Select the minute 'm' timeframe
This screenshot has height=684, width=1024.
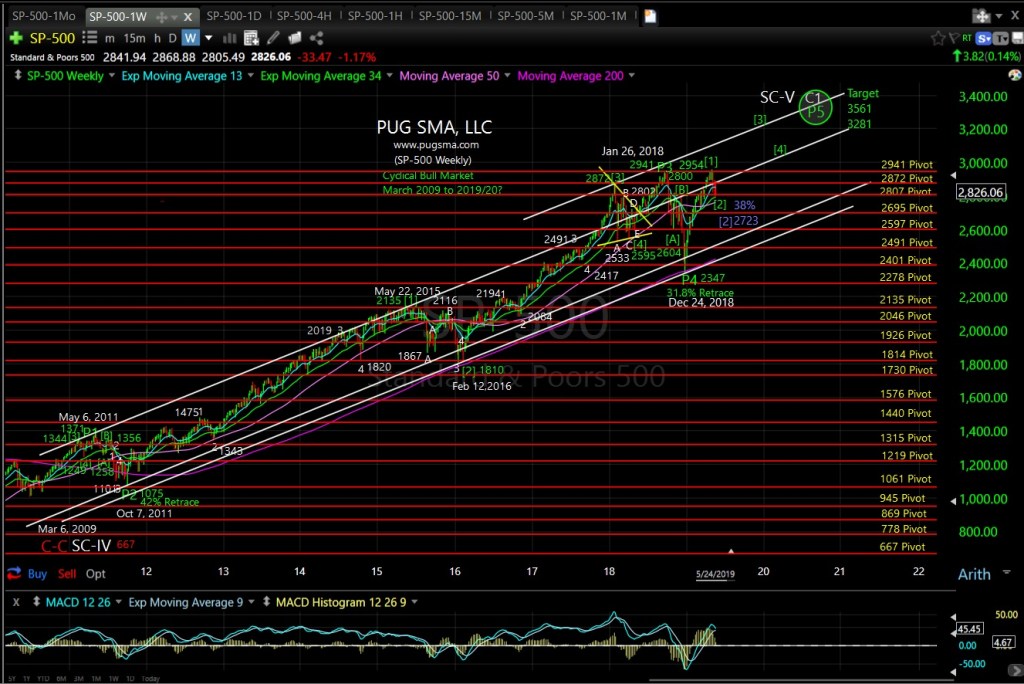109,39
